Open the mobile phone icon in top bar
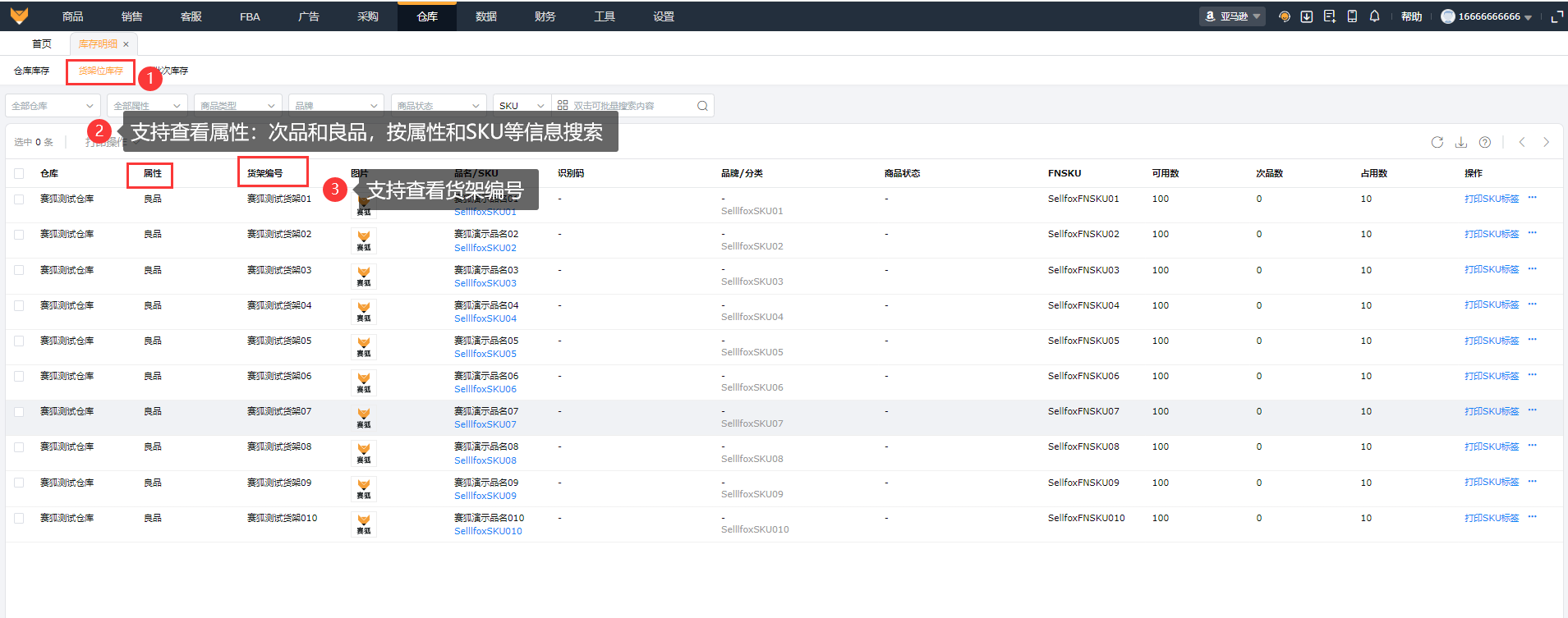 [1352, 16]
